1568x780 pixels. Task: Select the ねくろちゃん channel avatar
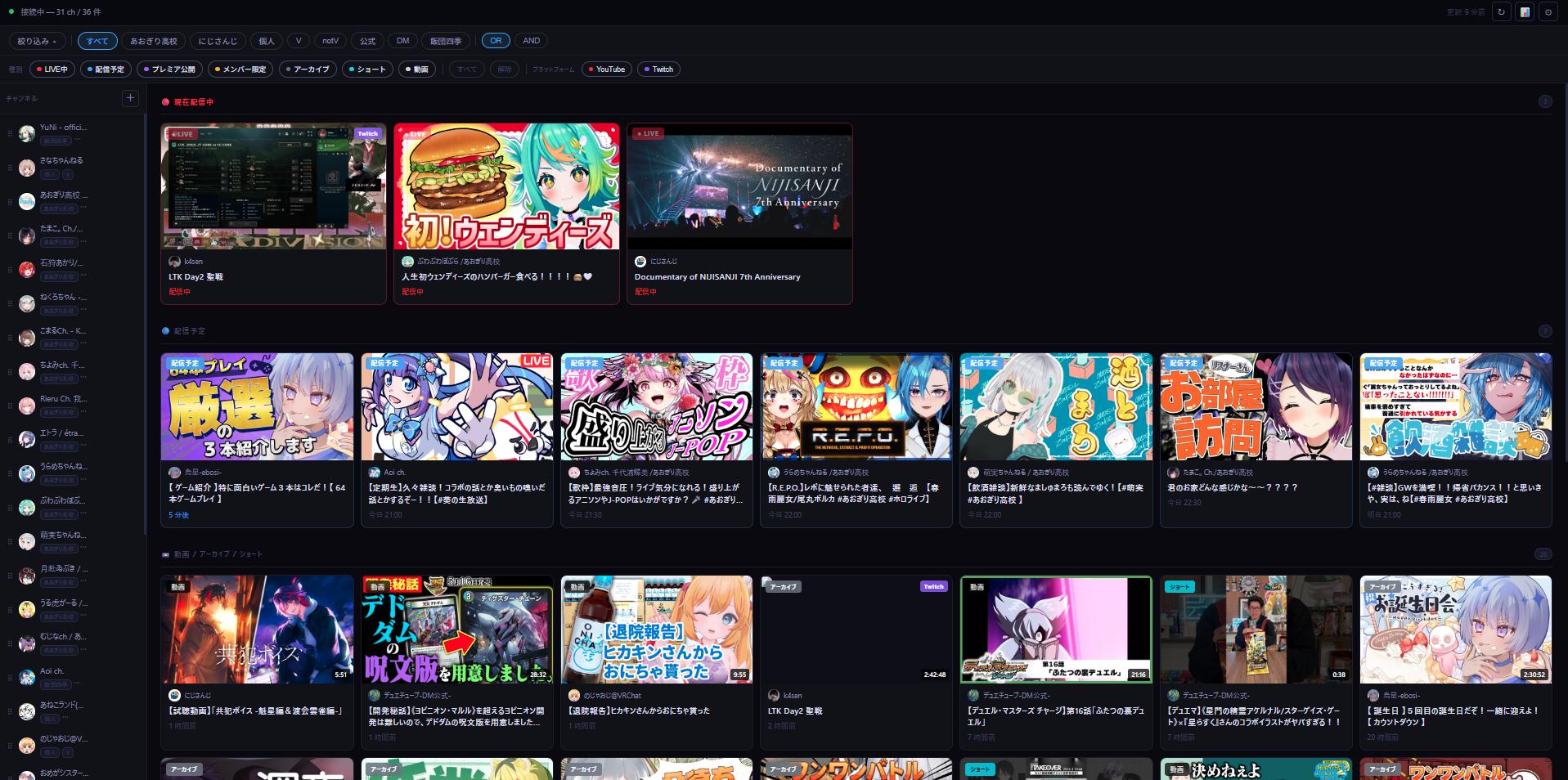[27, 303]
